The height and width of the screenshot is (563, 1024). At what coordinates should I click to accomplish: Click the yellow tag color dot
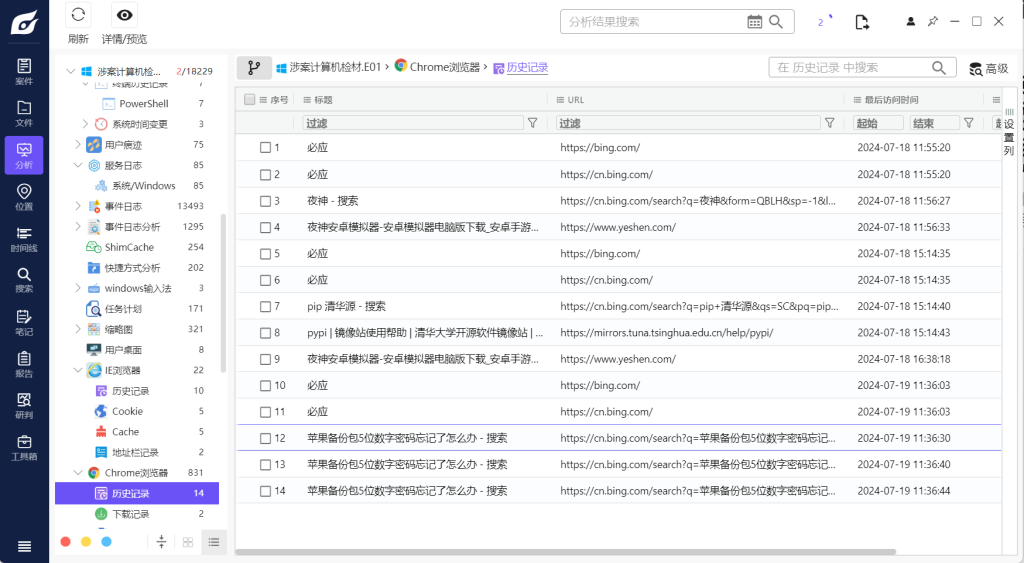pyautogui.click(x=86, y=542)
